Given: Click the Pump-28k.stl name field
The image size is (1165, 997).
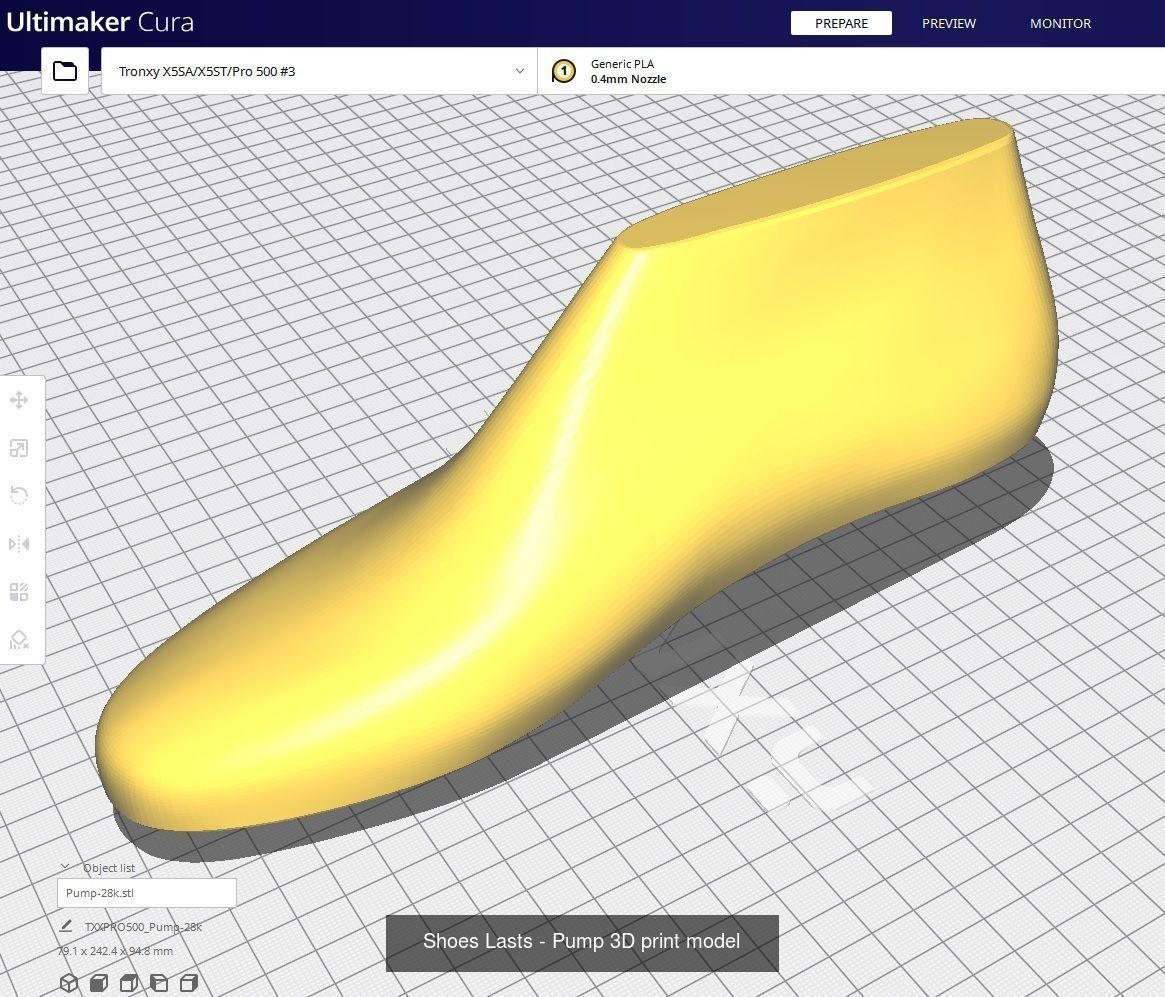Looking at the screenshot, I should [146, 892].
